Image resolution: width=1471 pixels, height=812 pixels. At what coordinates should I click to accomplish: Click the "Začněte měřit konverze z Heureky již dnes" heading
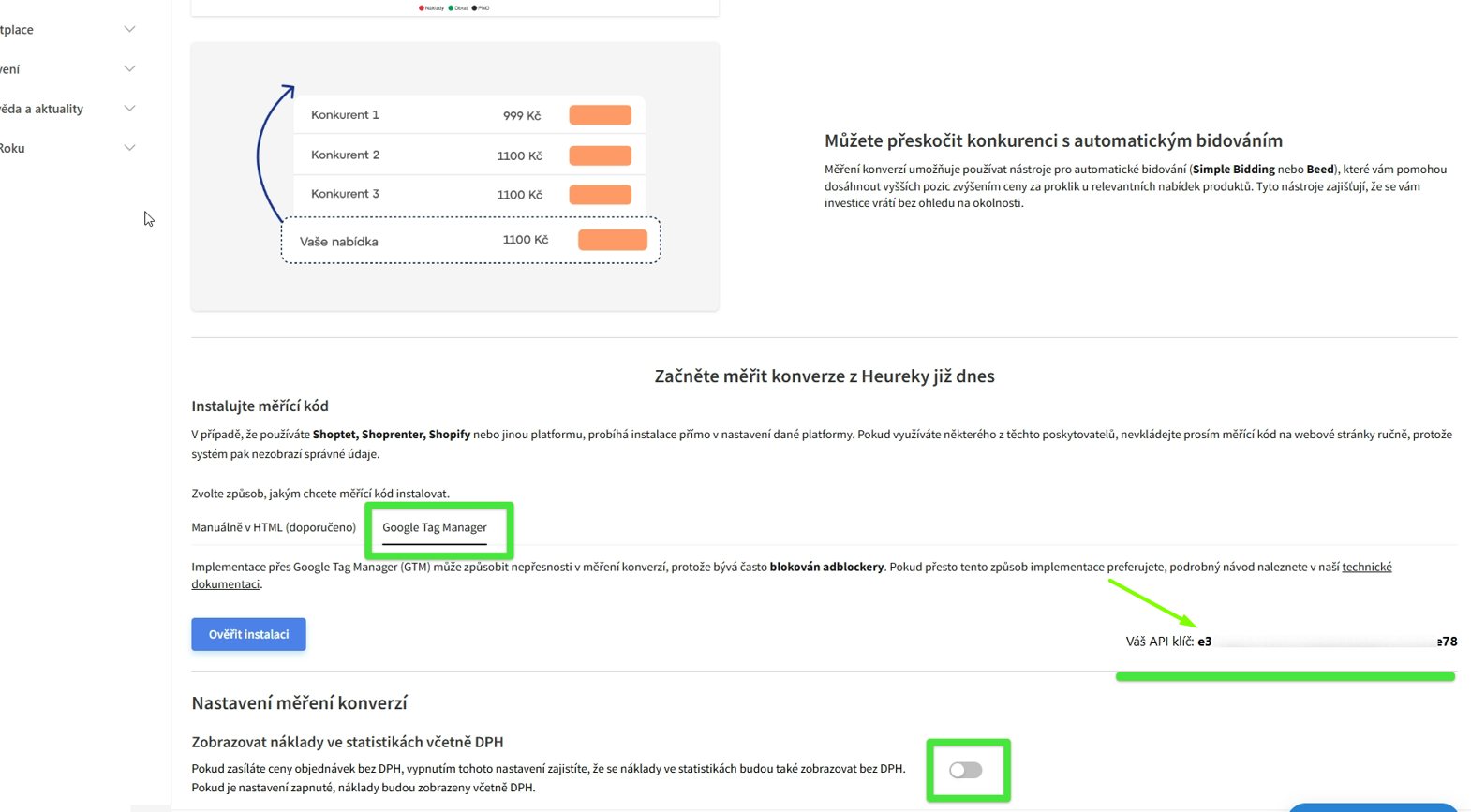point(825,376)
